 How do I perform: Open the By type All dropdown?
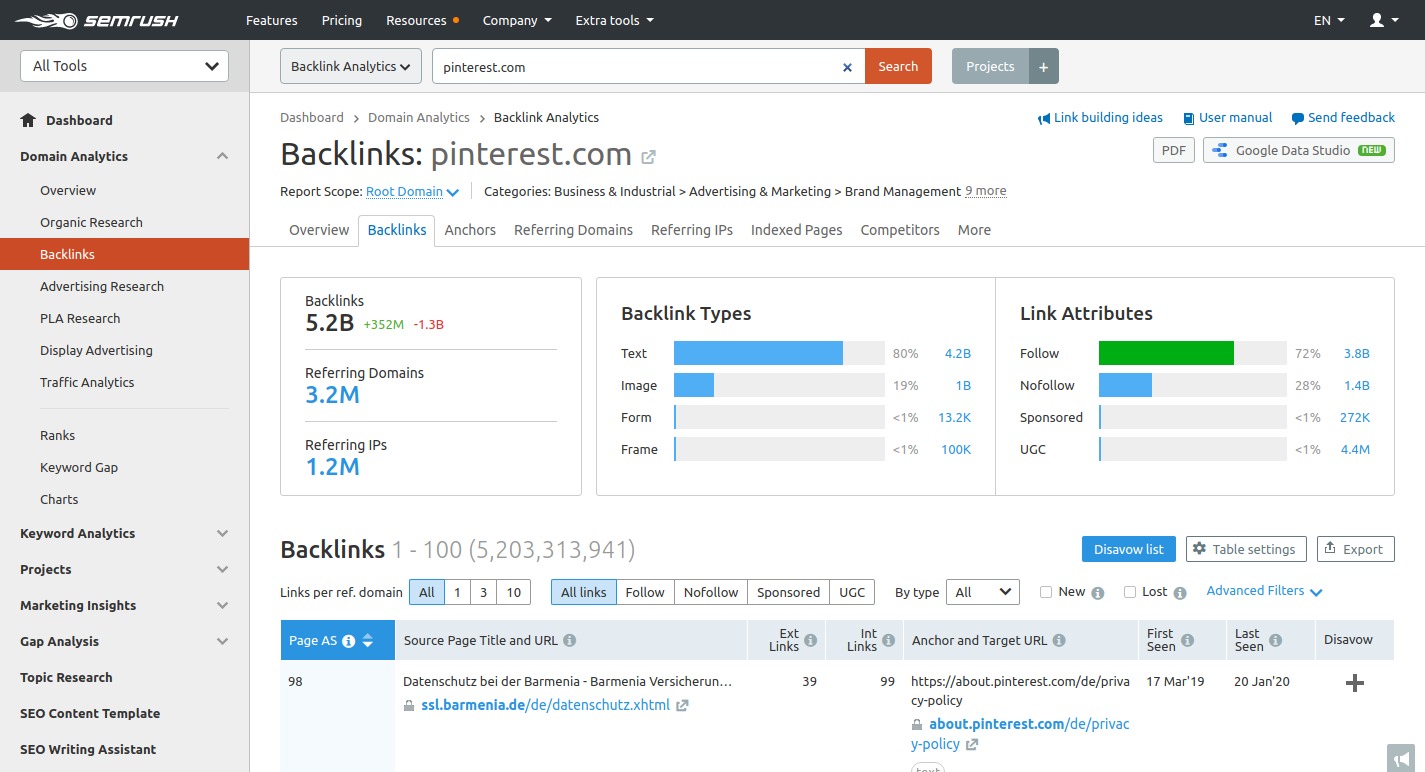pyautogui.click(x=983, y=592)
